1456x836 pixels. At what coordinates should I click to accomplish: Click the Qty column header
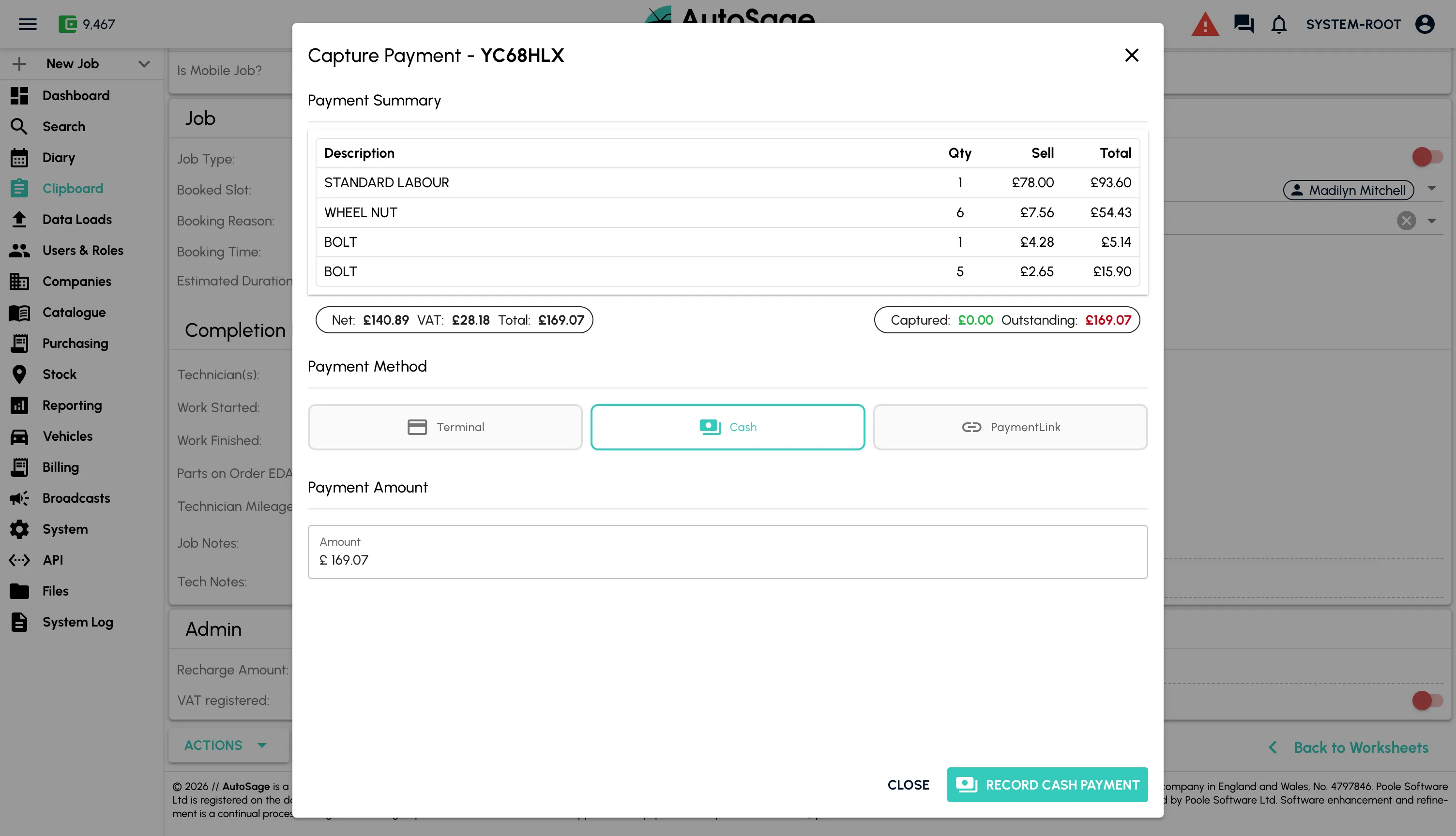(x=959, y=153)
